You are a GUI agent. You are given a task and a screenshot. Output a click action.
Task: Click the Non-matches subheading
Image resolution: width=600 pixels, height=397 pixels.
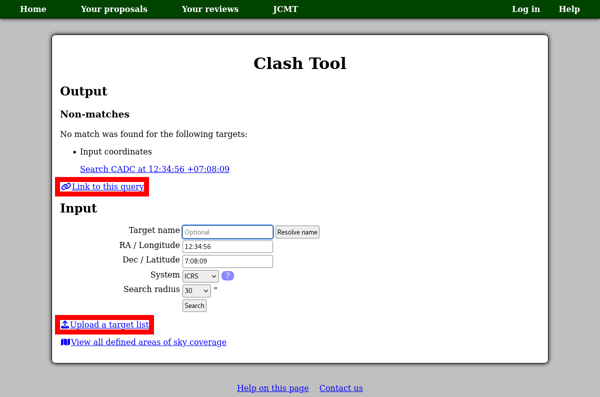click(x=95, y=114)
